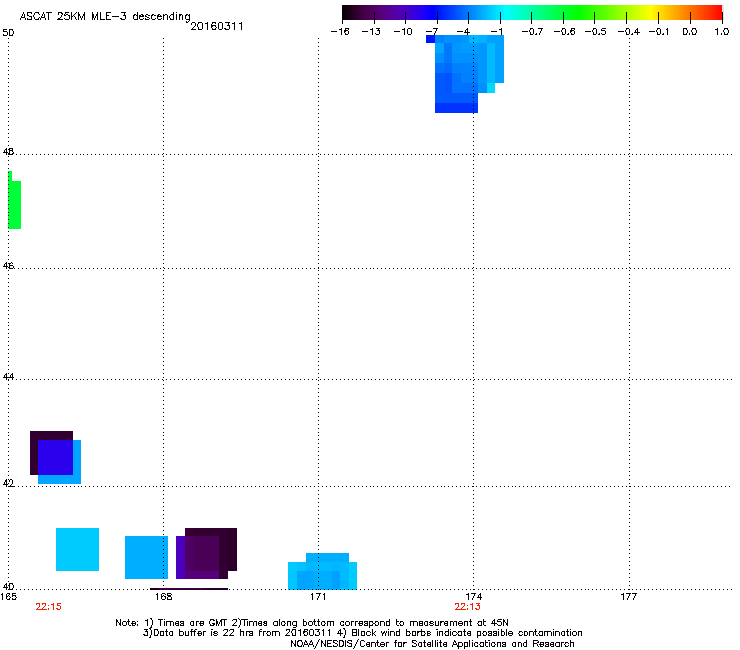
Task: Click latitude label 42
Action: [x=8, y=483]
